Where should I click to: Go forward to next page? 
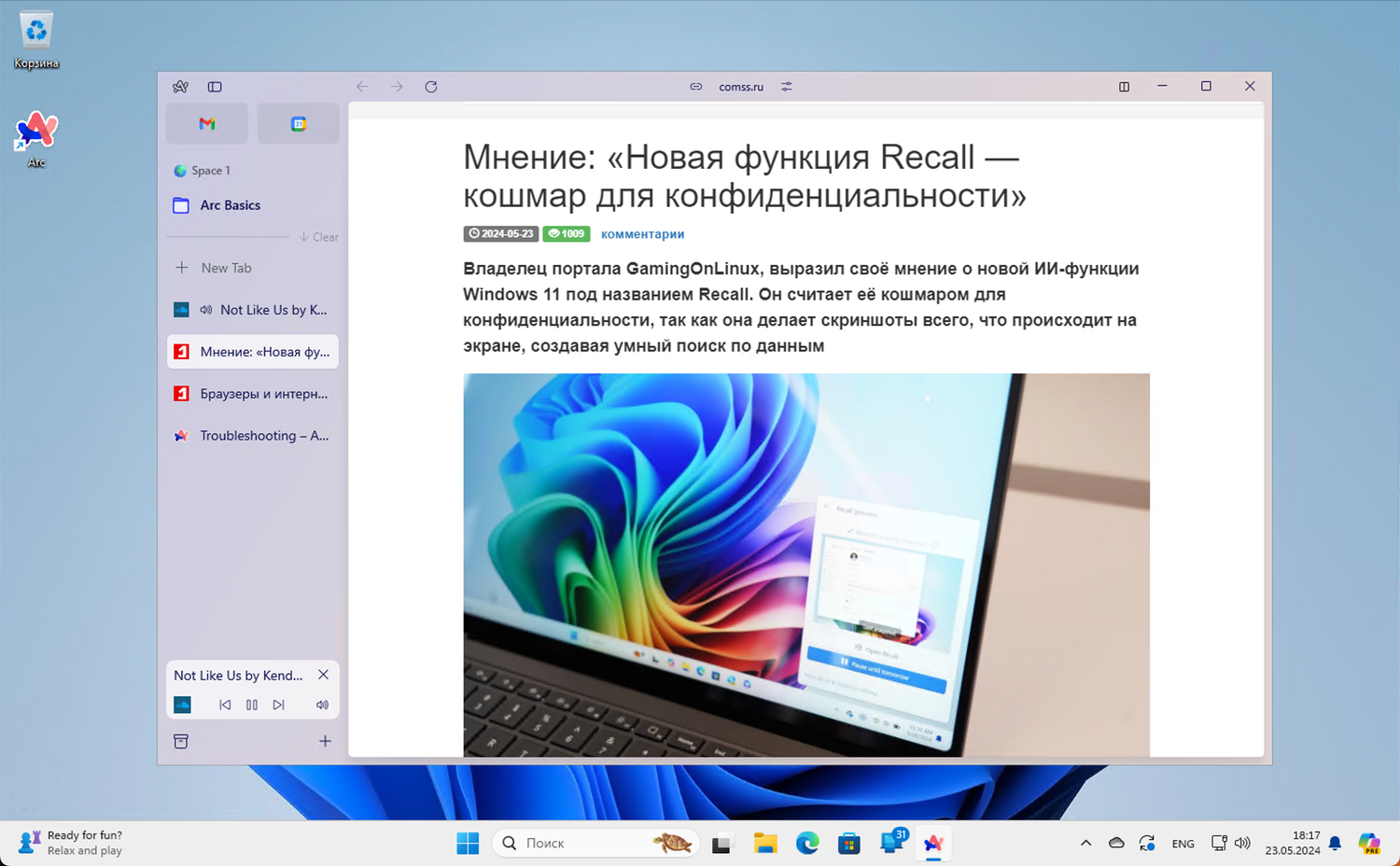397,87
